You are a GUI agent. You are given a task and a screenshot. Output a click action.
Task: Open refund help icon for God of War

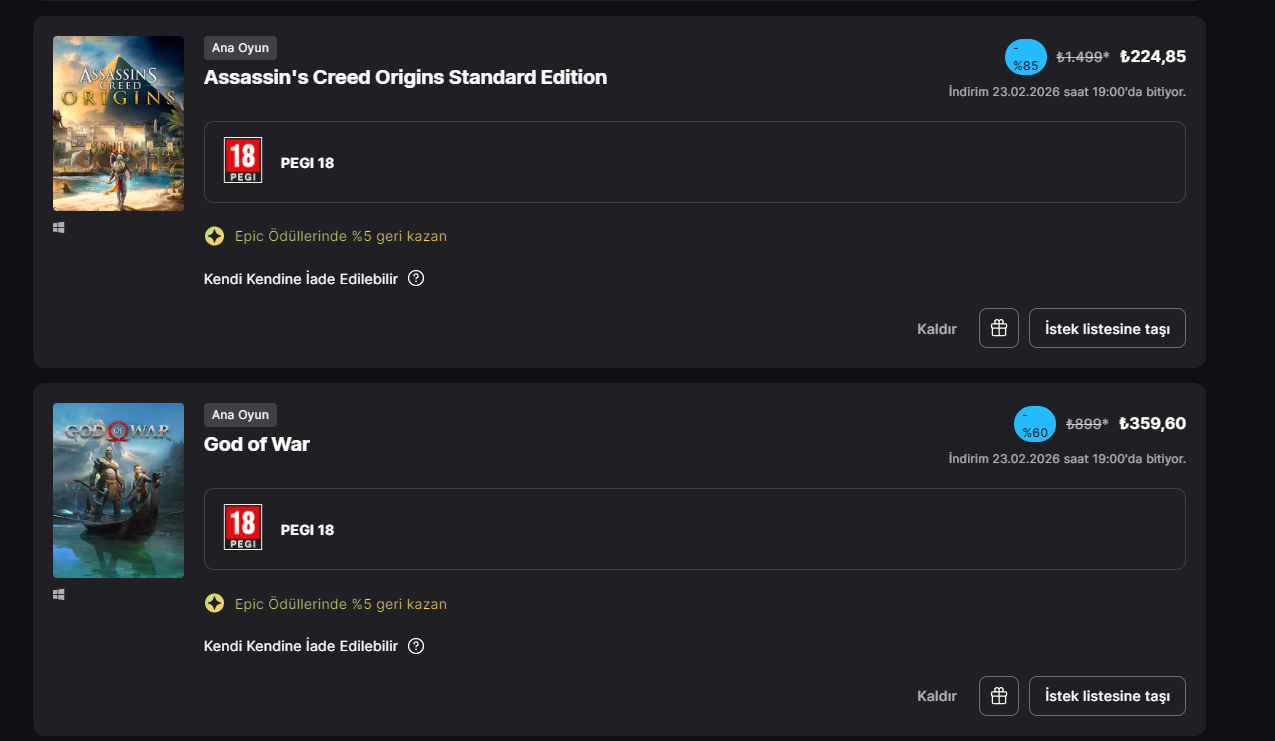click(416, 646)
